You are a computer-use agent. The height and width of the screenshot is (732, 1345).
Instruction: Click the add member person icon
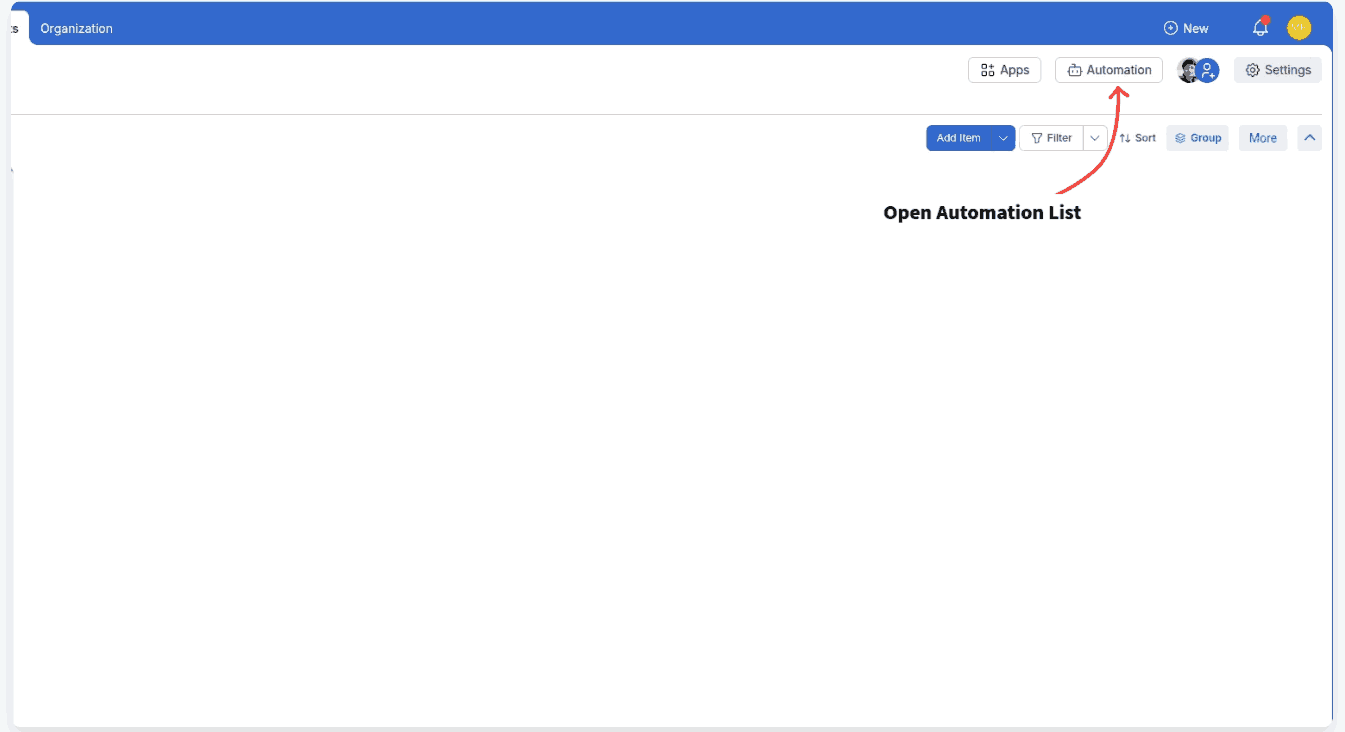[x=1208, y=70]
